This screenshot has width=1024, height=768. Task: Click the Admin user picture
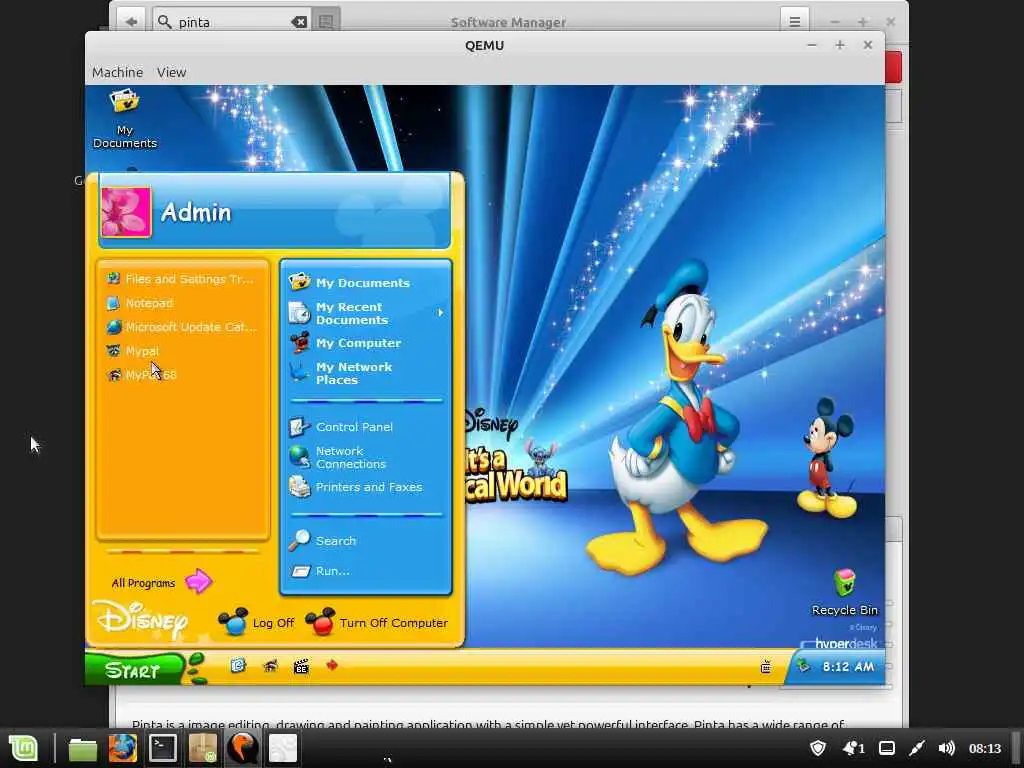coord(126,212)
